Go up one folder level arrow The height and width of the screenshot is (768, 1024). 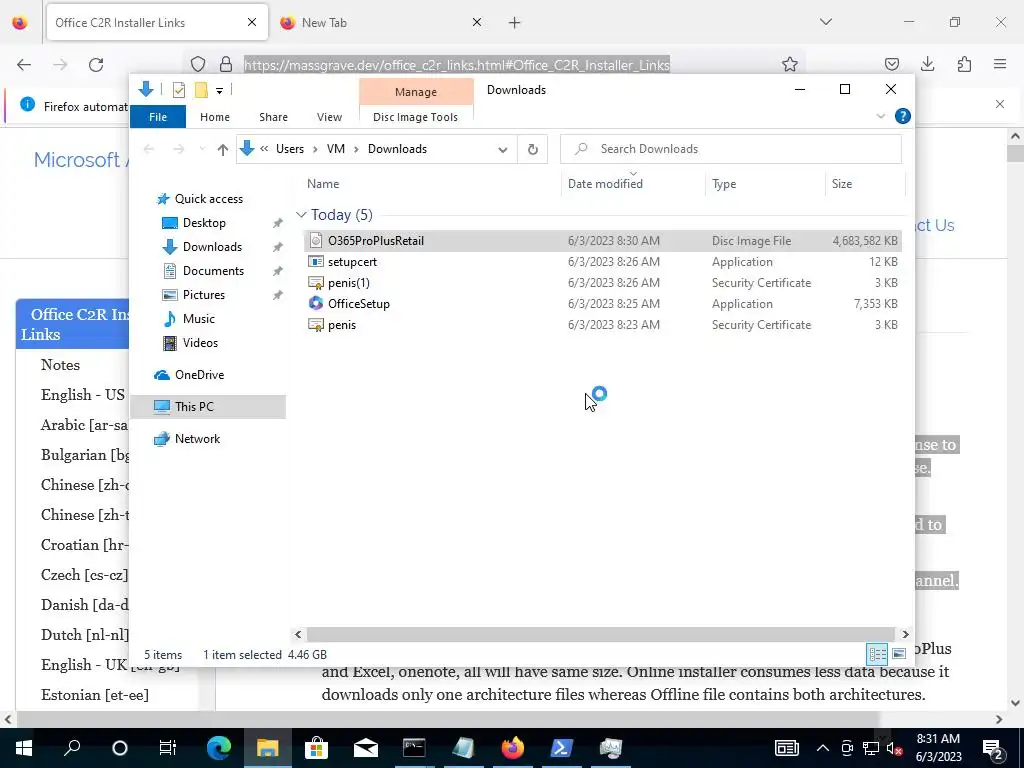(x=223, y=150)
